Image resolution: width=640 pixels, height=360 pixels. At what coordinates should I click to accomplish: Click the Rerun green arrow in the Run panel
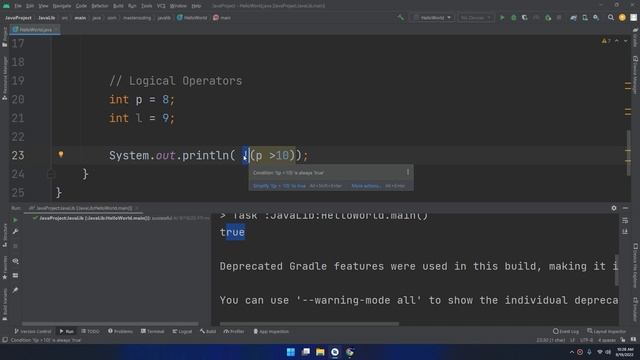(x=16, y=220)
